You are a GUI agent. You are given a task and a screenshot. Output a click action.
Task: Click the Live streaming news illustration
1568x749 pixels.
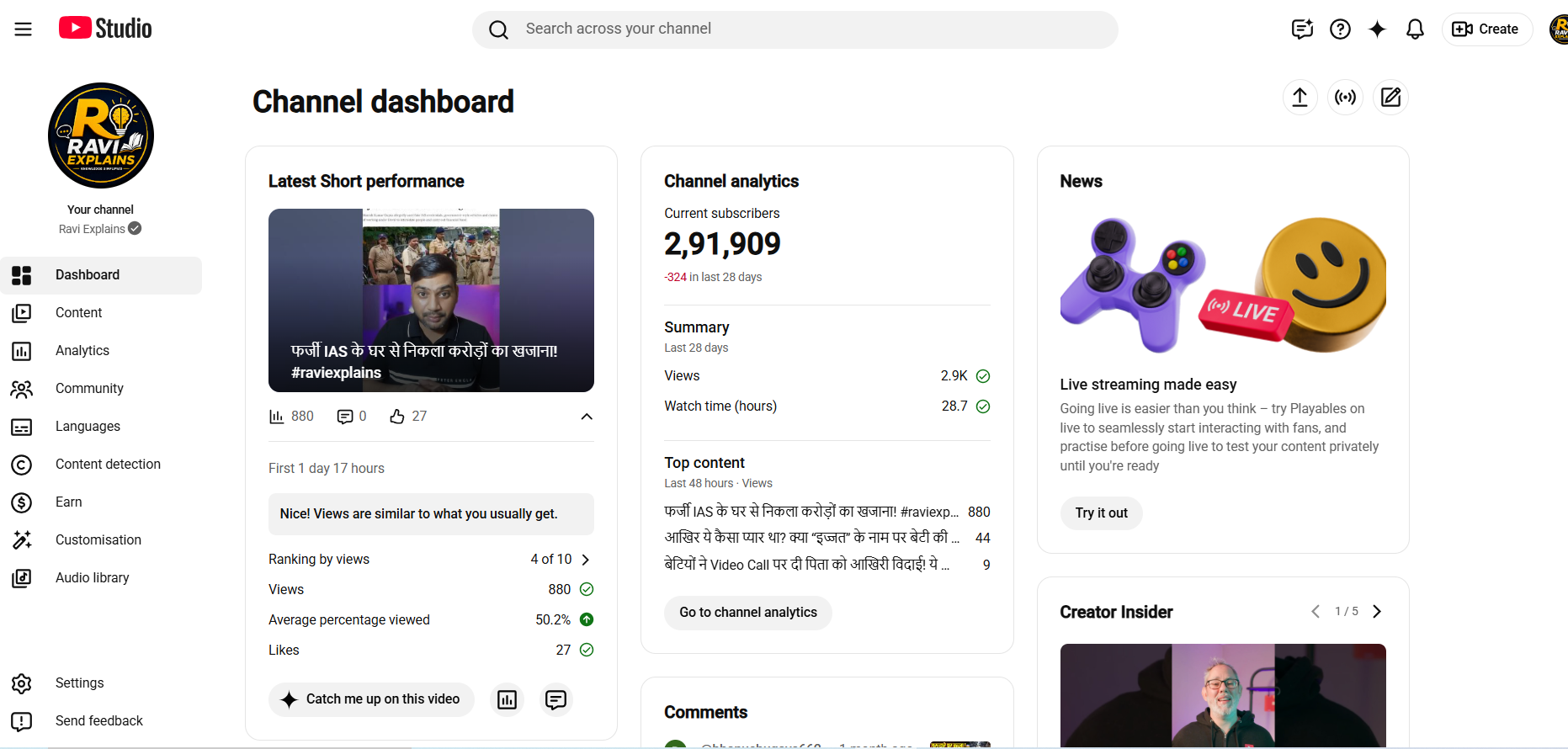pos(1223,284)
